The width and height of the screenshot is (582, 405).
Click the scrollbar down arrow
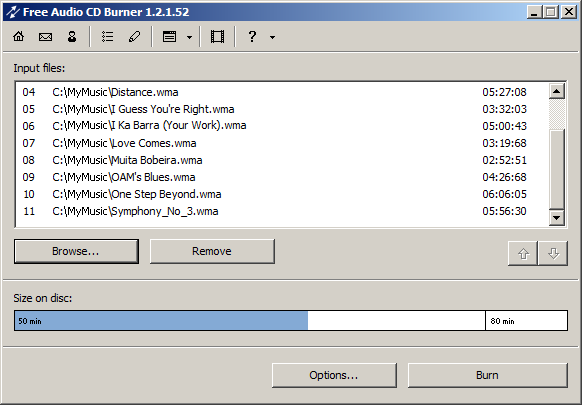[557, 218]
